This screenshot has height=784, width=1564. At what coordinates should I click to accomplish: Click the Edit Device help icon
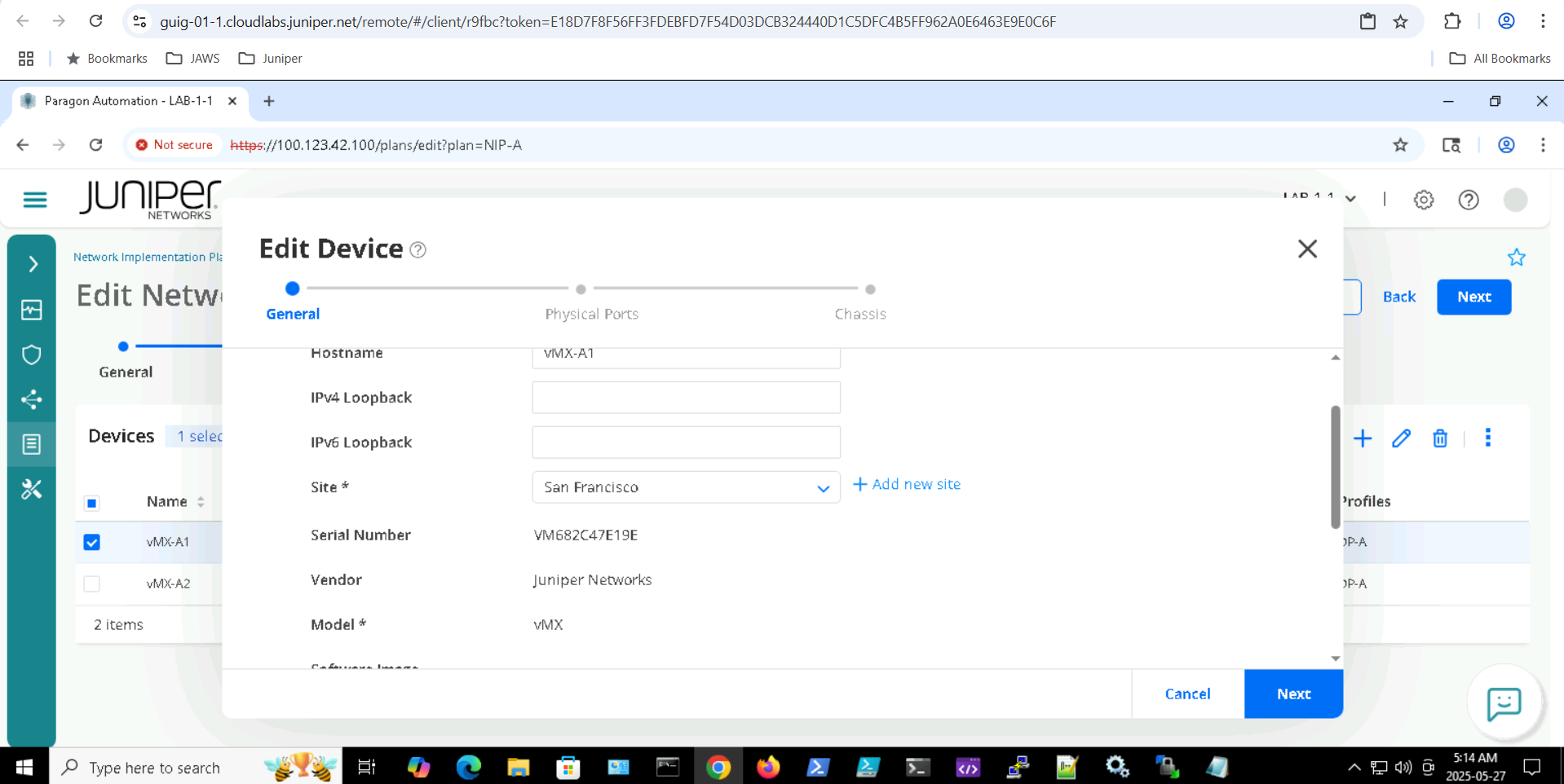click(418, 250)
